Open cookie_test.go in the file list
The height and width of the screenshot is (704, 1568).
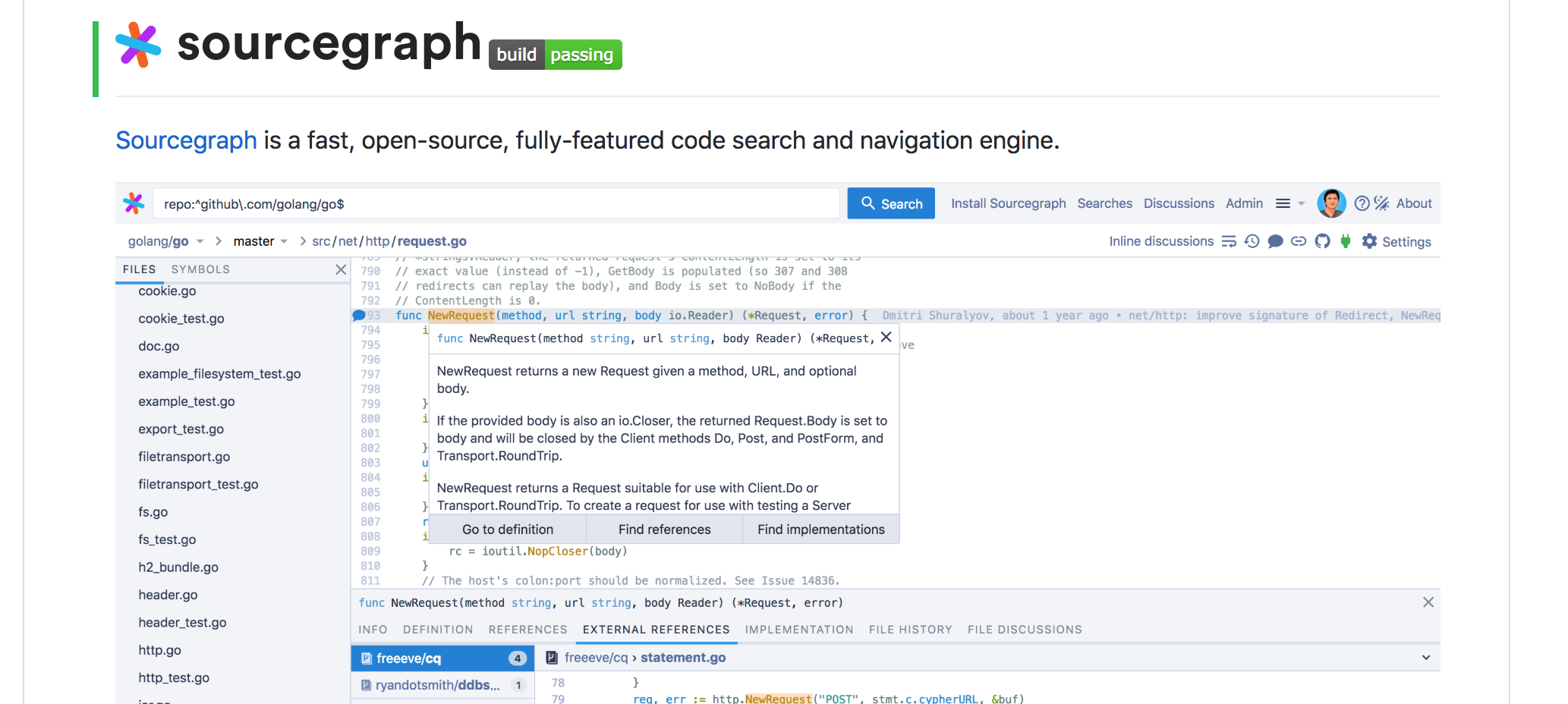click(181, 319)
